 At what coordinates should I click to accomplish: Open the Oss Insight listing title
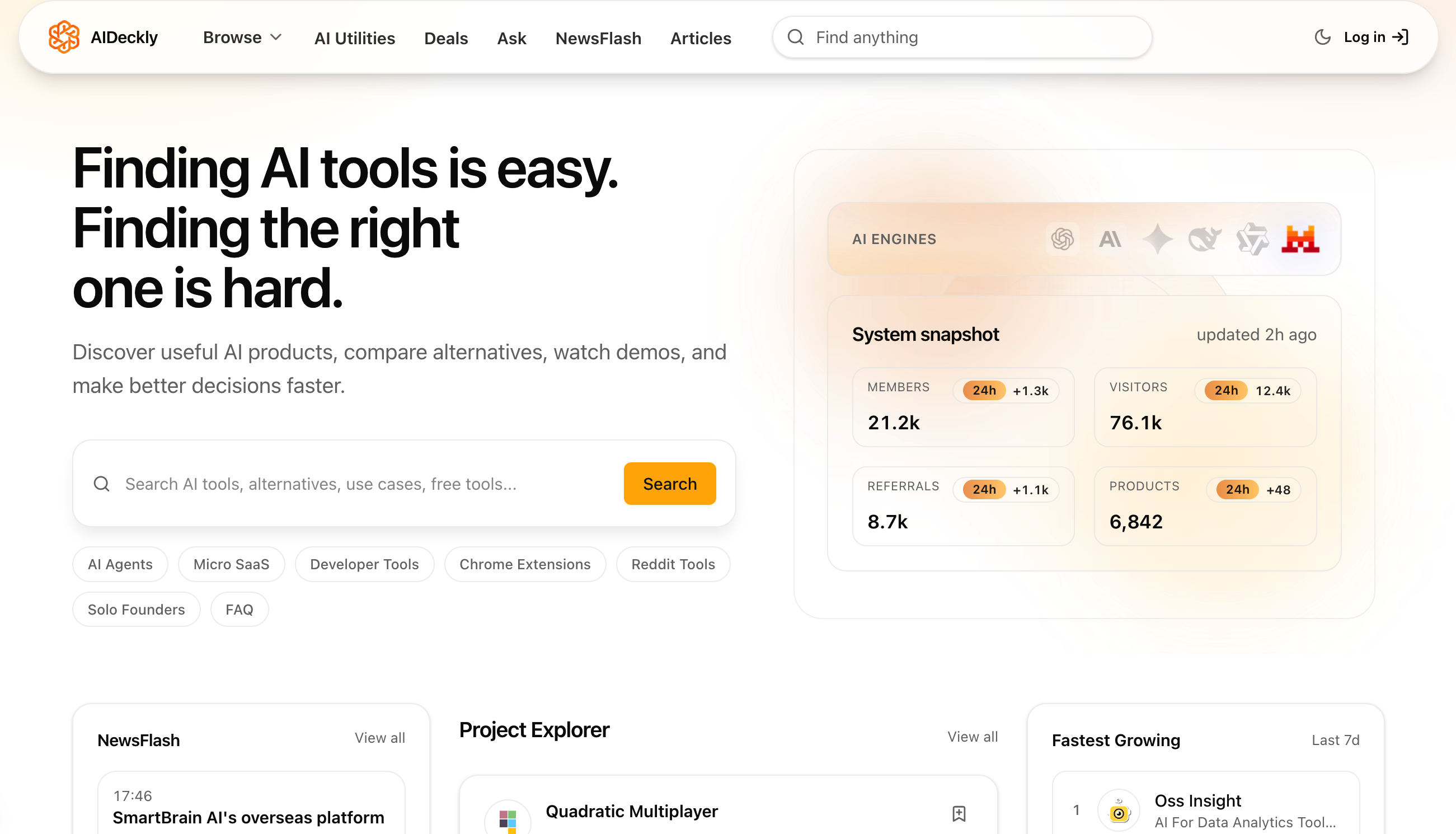(1198, 801)
